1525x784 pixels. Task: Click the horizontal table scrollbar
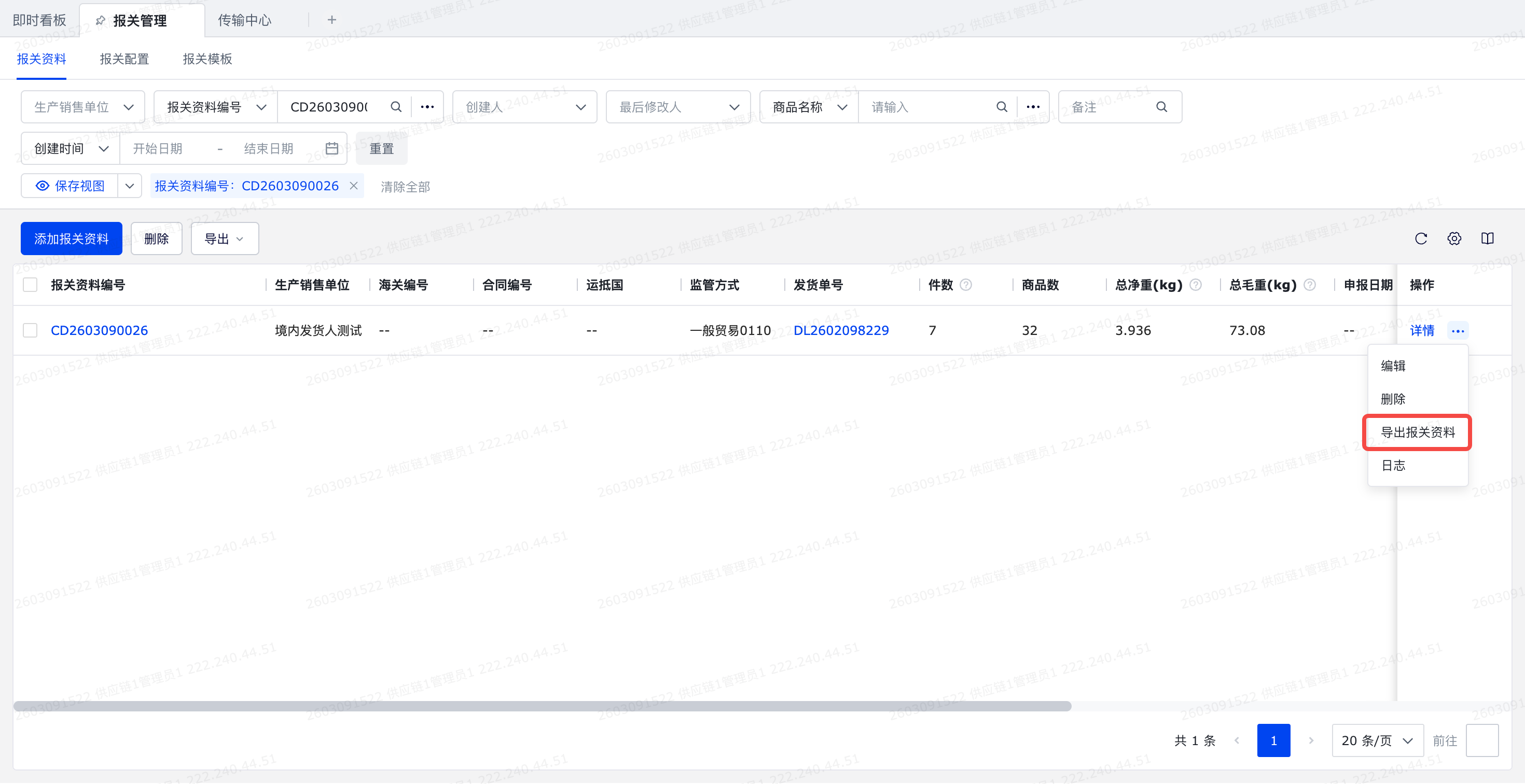[542, 706]
